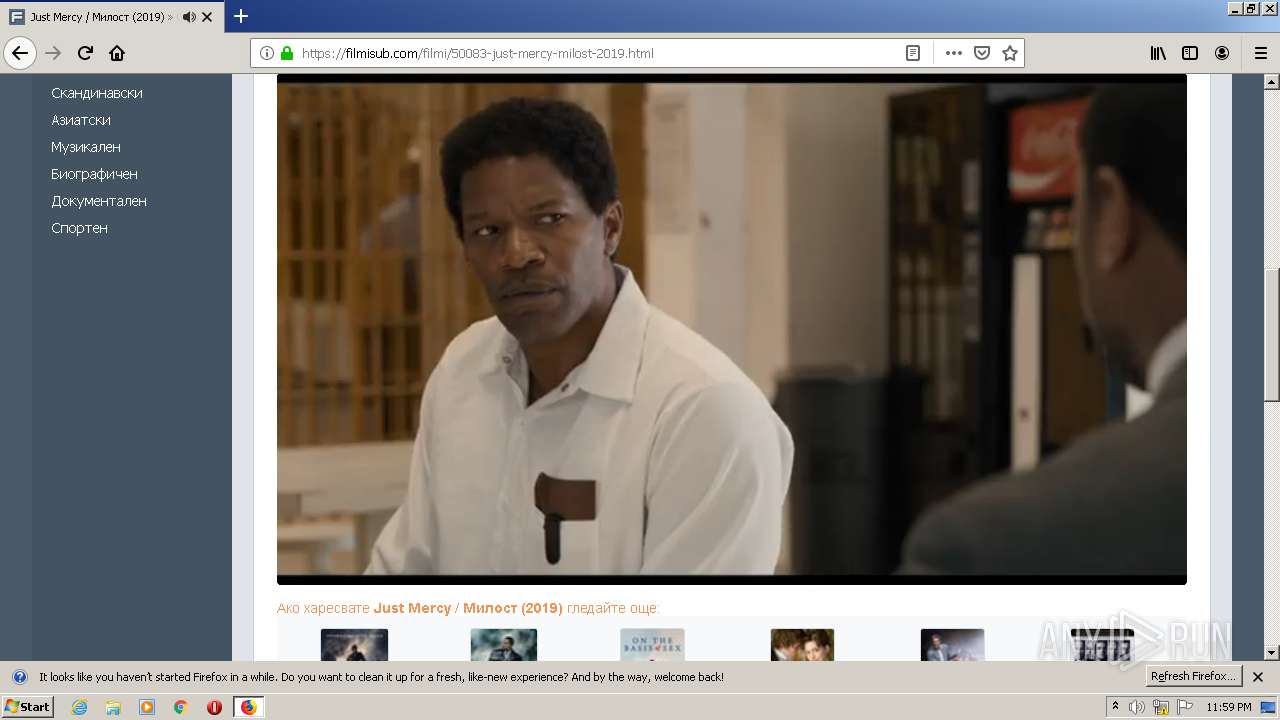This screenshot has width=1280, height=720.
Task: Show site information for filmisub.com
Action: pyautogui.click(x=267, y=53)
